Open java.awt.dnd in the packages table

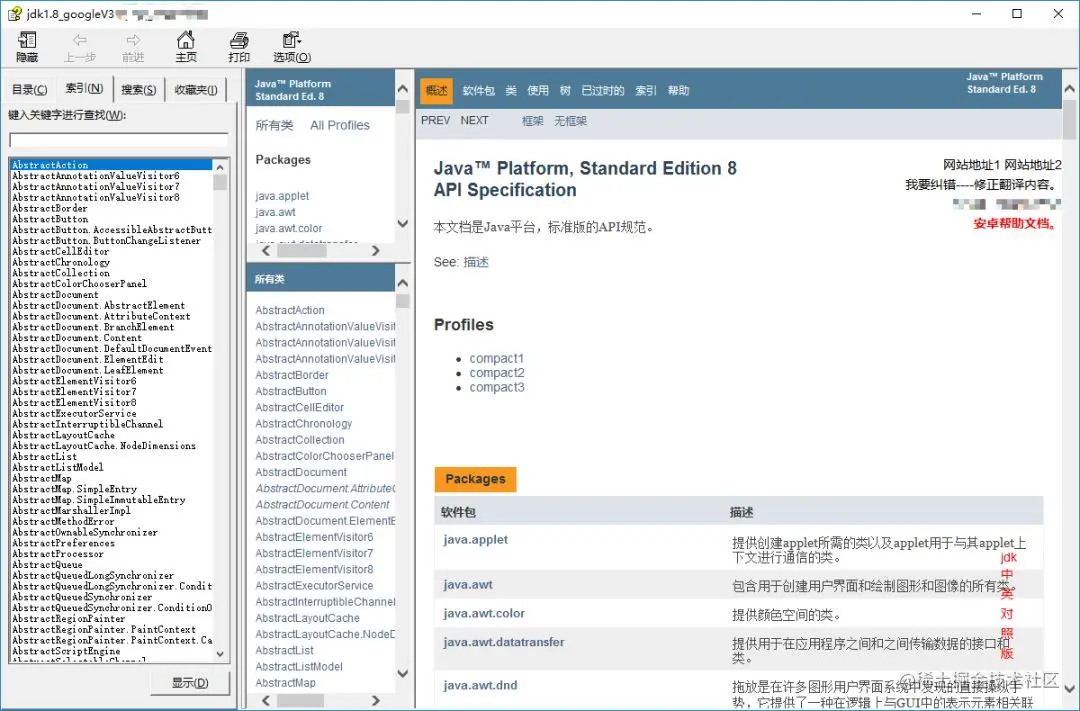pos(480,686)
